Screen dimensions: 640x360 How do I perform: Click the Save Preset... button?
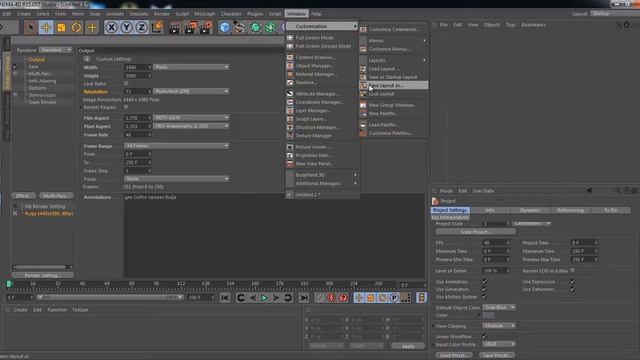tap(496, 356)
